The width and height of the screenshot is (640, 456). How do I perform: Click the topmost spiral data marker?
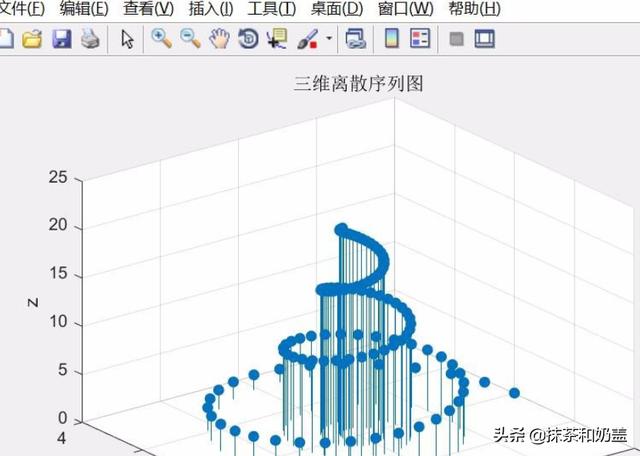tap(341, 229)
